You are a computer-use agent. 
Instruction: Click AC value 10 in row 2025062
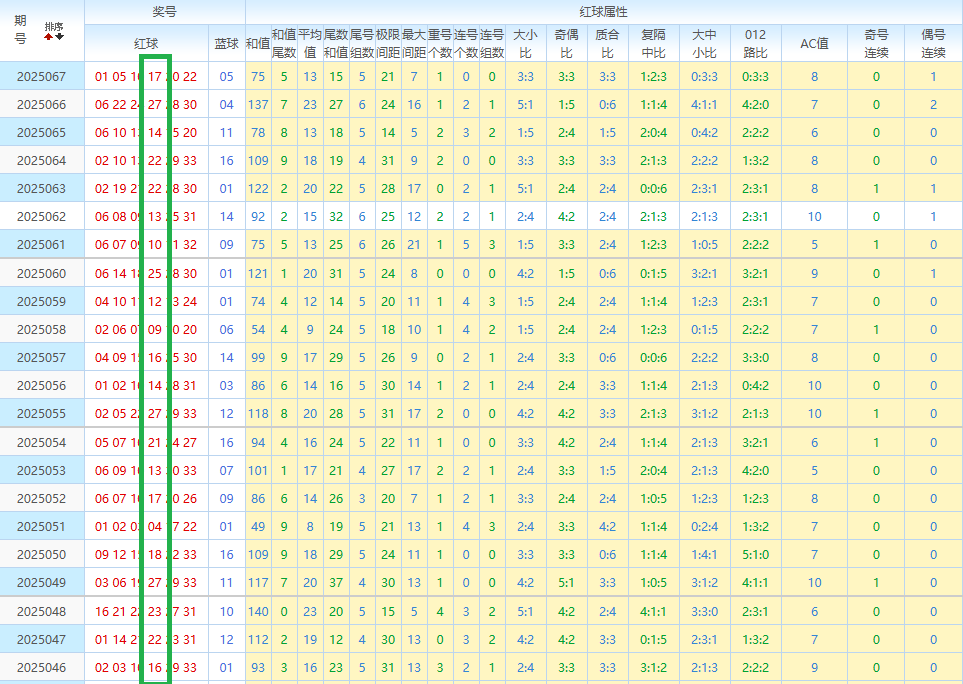pyautogui.click(x=814, y=217)
